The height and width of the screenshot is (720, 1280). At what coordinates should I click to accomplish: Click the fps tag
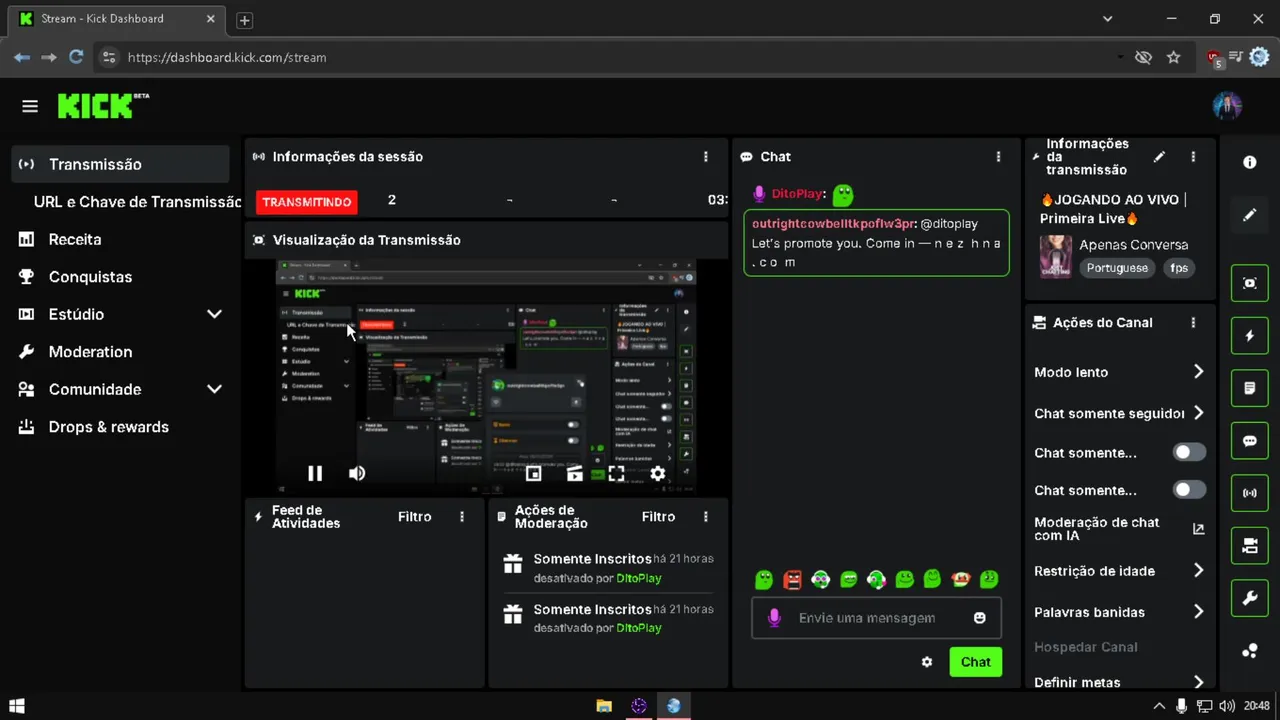click(1179, 268)
